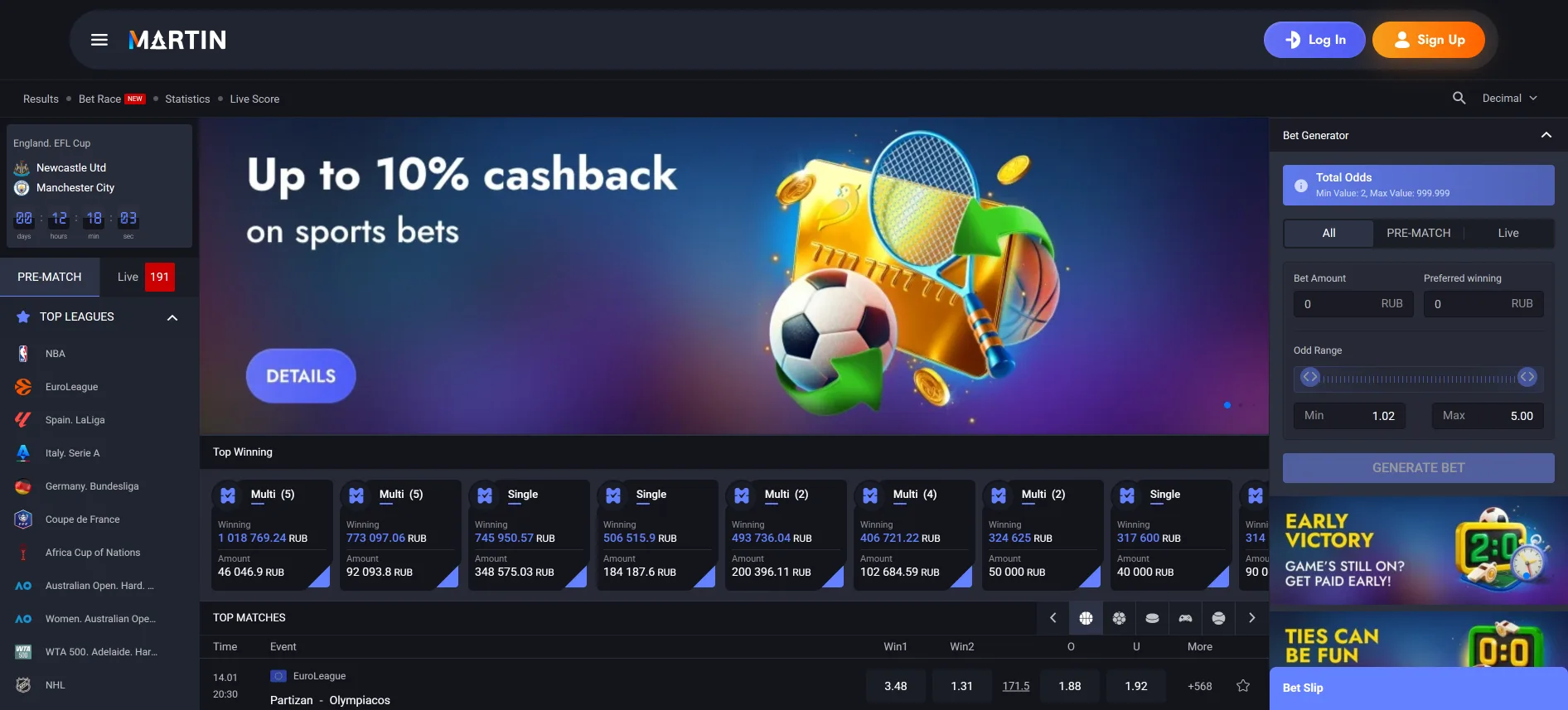Select the ice hockey puck sport icon
The width and height of the screenshot is (1568, 710).
1152,618
